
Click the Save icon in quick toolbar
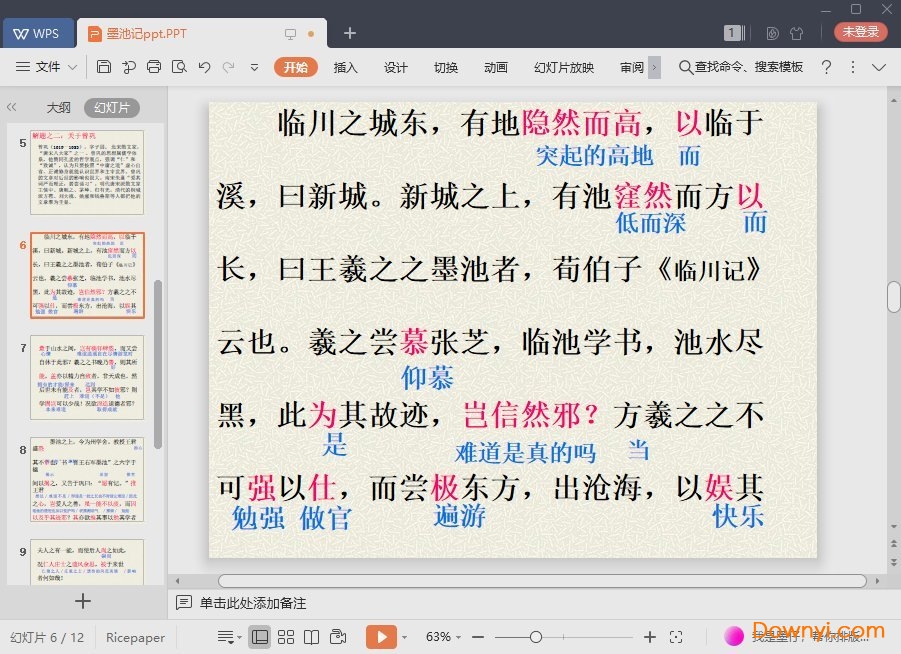point(104,67)
